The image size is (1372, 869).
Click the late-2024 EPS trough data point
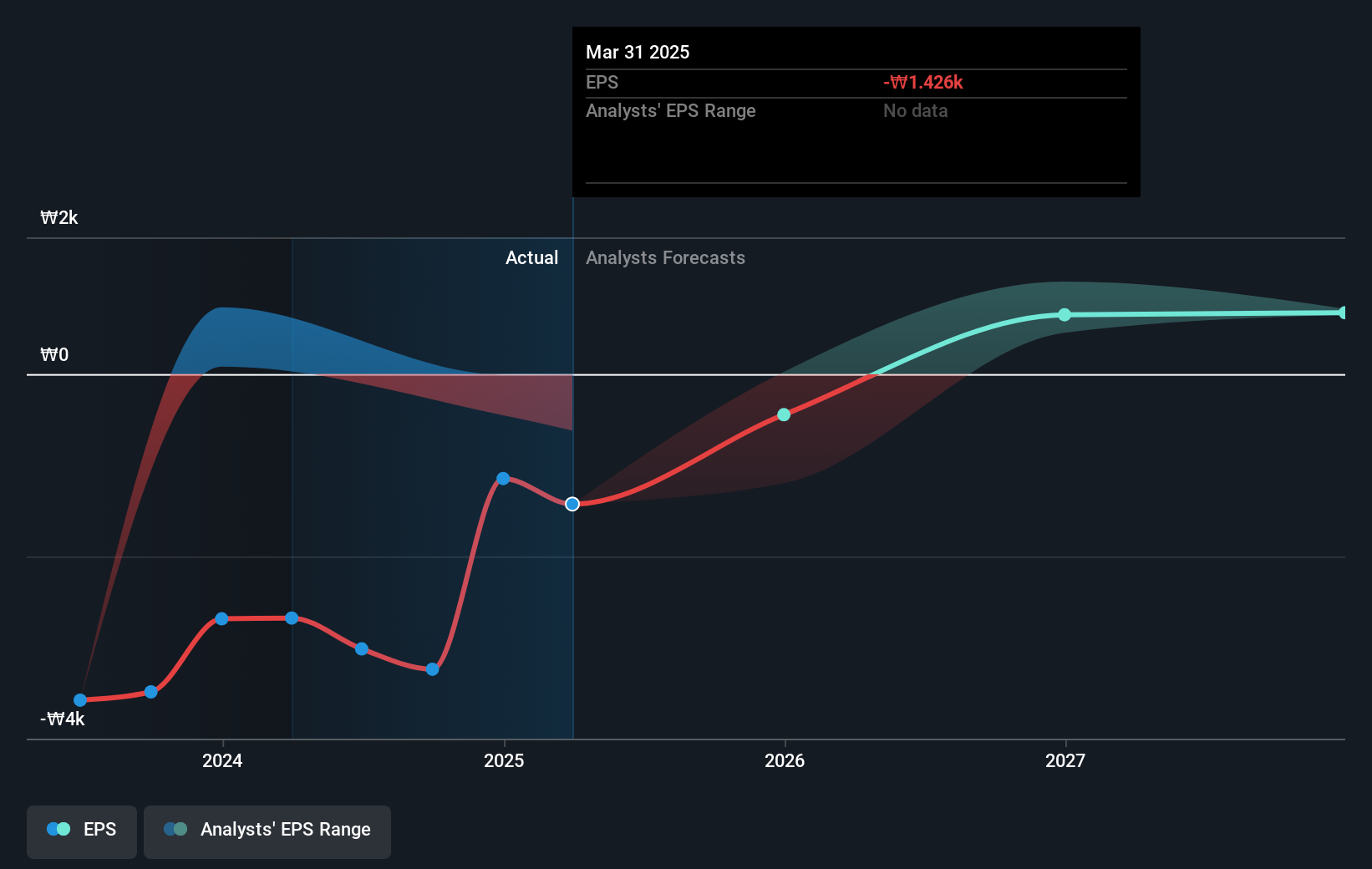click(432, 669)
